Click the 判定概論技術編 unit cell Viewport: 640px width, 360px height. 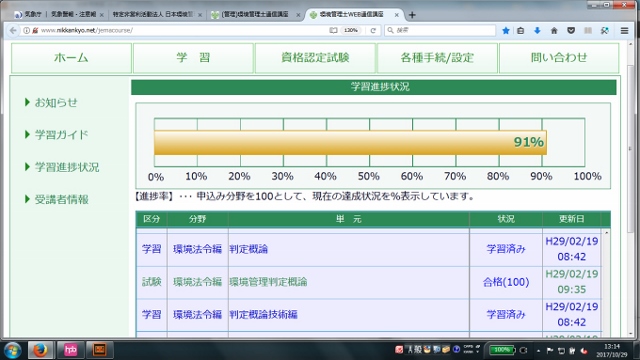point(349,315)
